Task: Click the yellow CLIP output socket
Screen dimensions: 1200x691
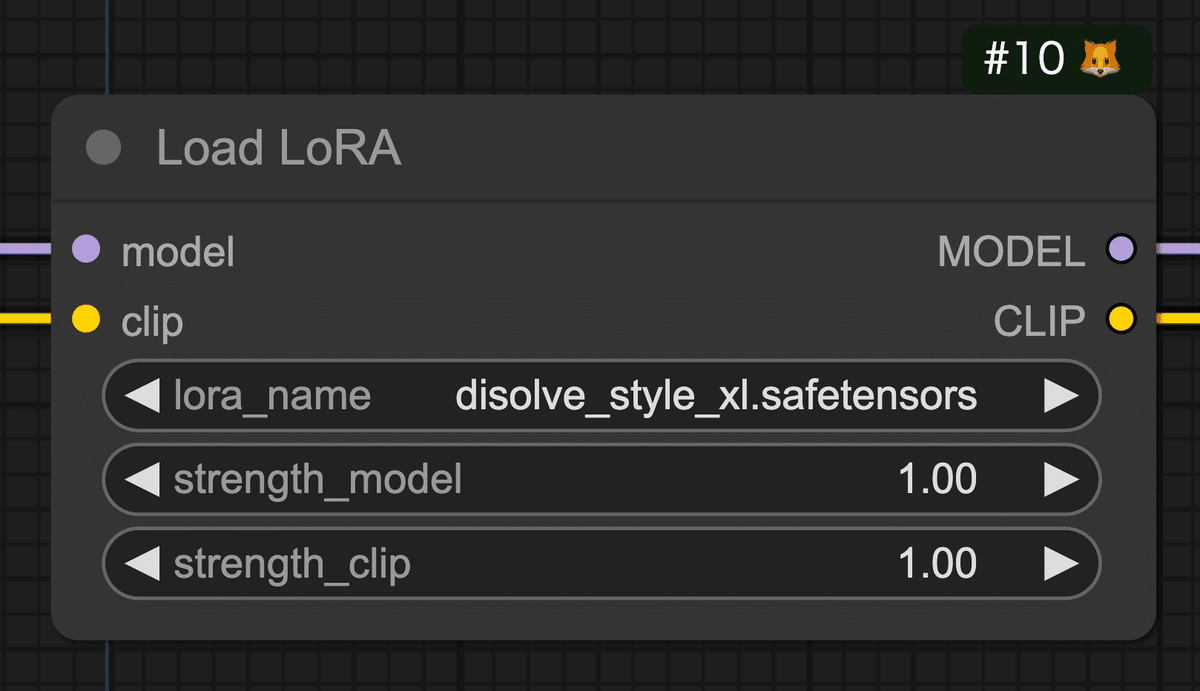Action: coord(1121,320)
